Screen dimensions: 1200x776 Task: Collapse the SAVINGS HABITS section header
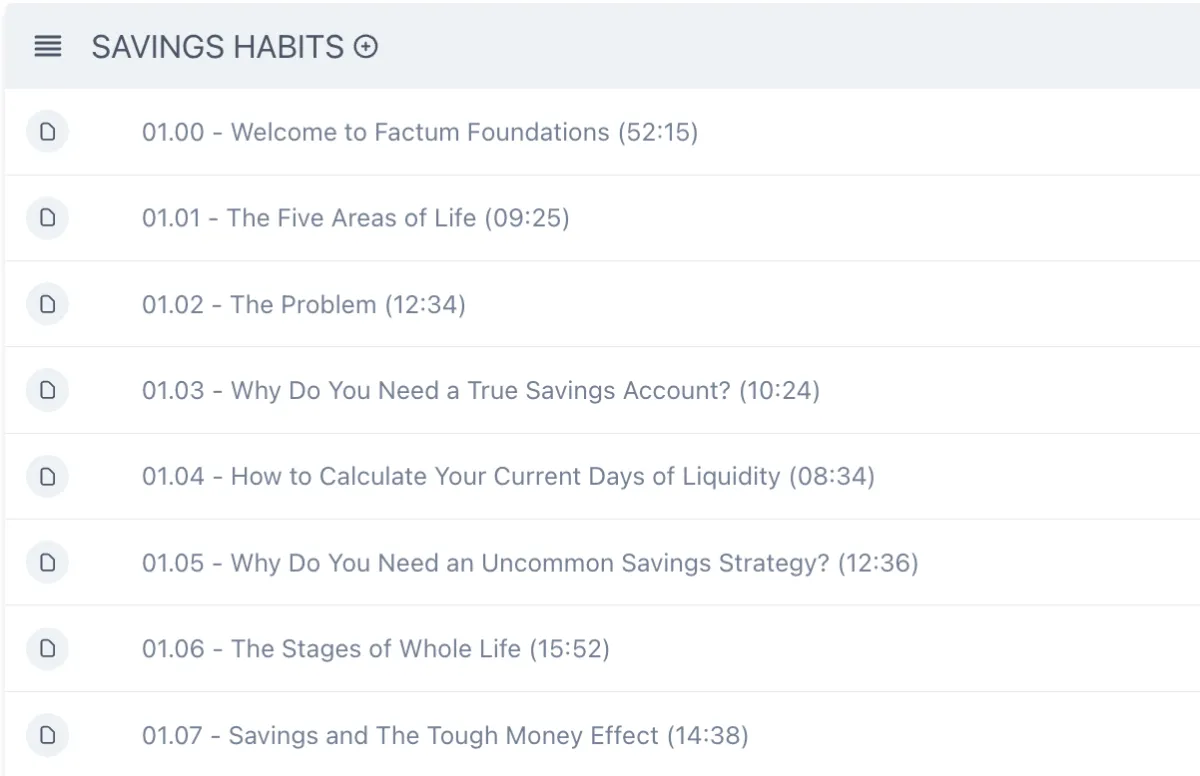(602, 46)
